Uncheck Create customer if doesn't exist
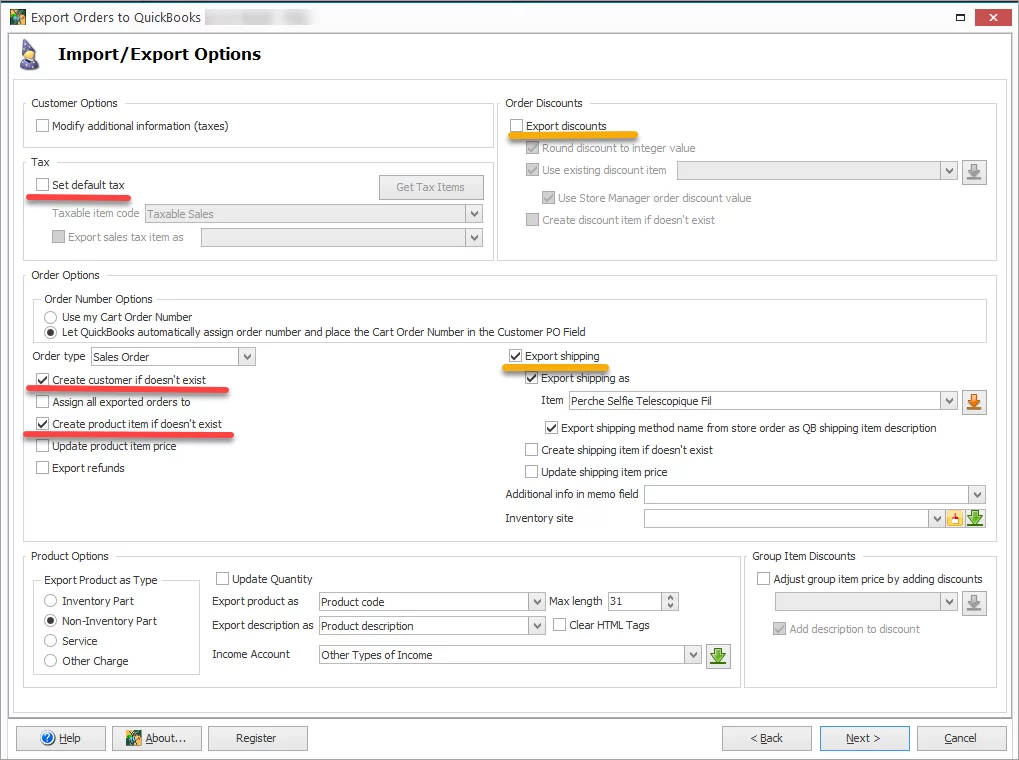The width and height of the screenshot is (1019, 760). pos(42,380)
